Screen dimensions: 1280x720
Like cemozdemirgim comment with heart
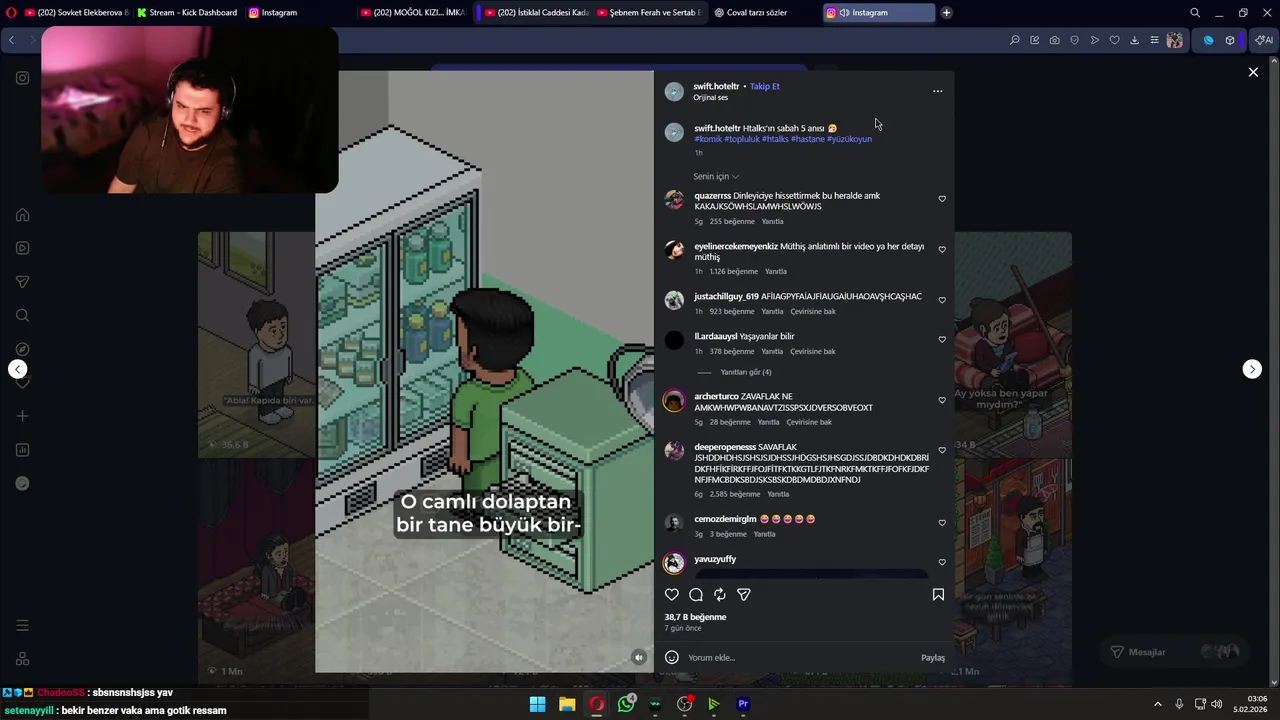pyautogui.click(x=942, y=522)
